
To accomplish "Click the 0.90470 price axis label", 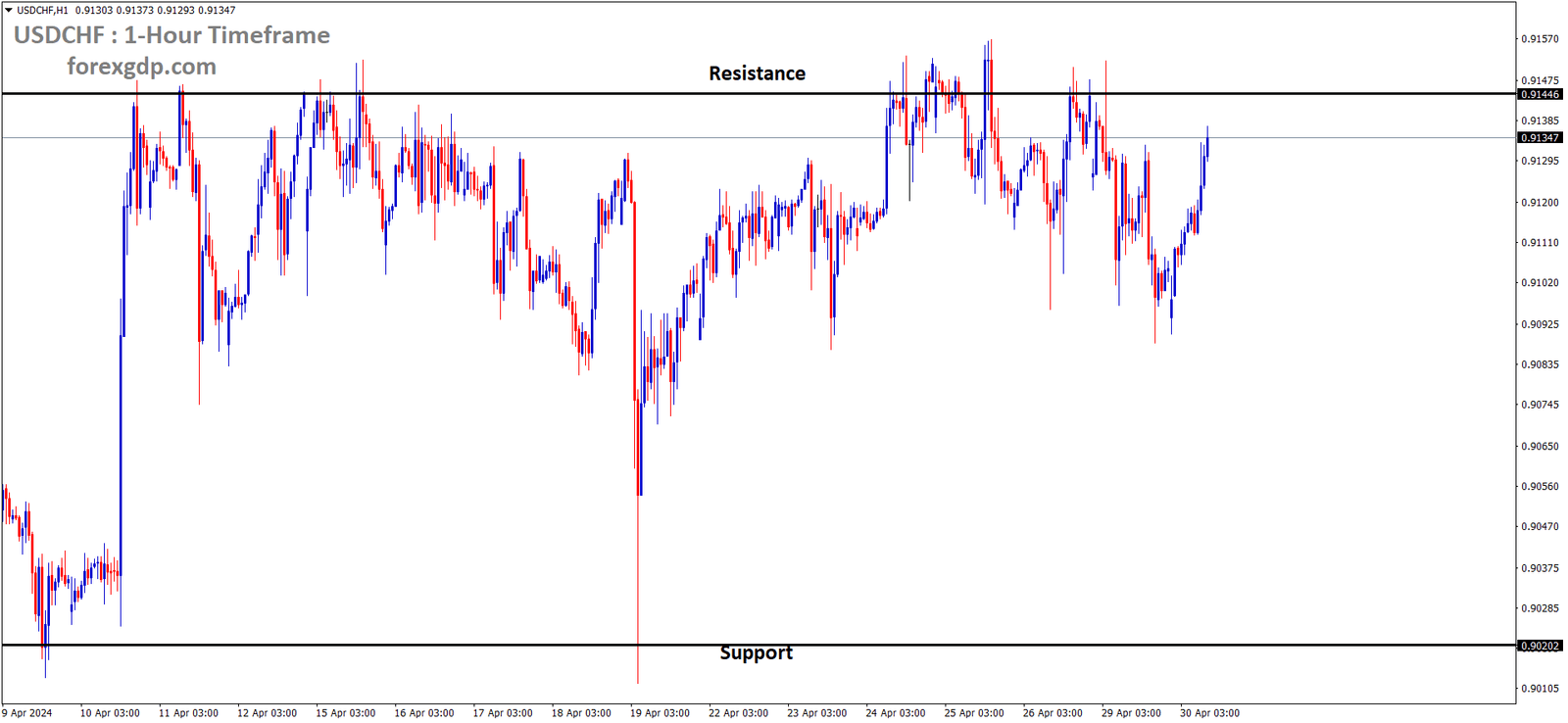I will pyautogui.click(x=1540, y=527).
